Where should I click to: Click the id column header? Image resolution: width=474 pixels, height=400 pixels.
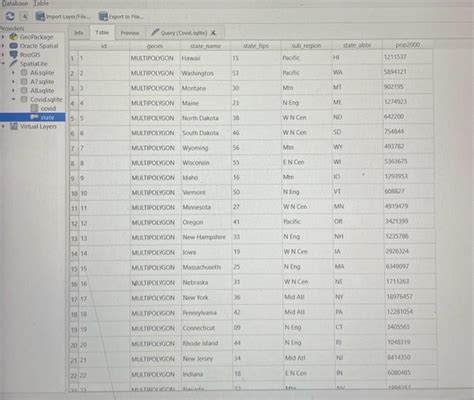(104, 46)
